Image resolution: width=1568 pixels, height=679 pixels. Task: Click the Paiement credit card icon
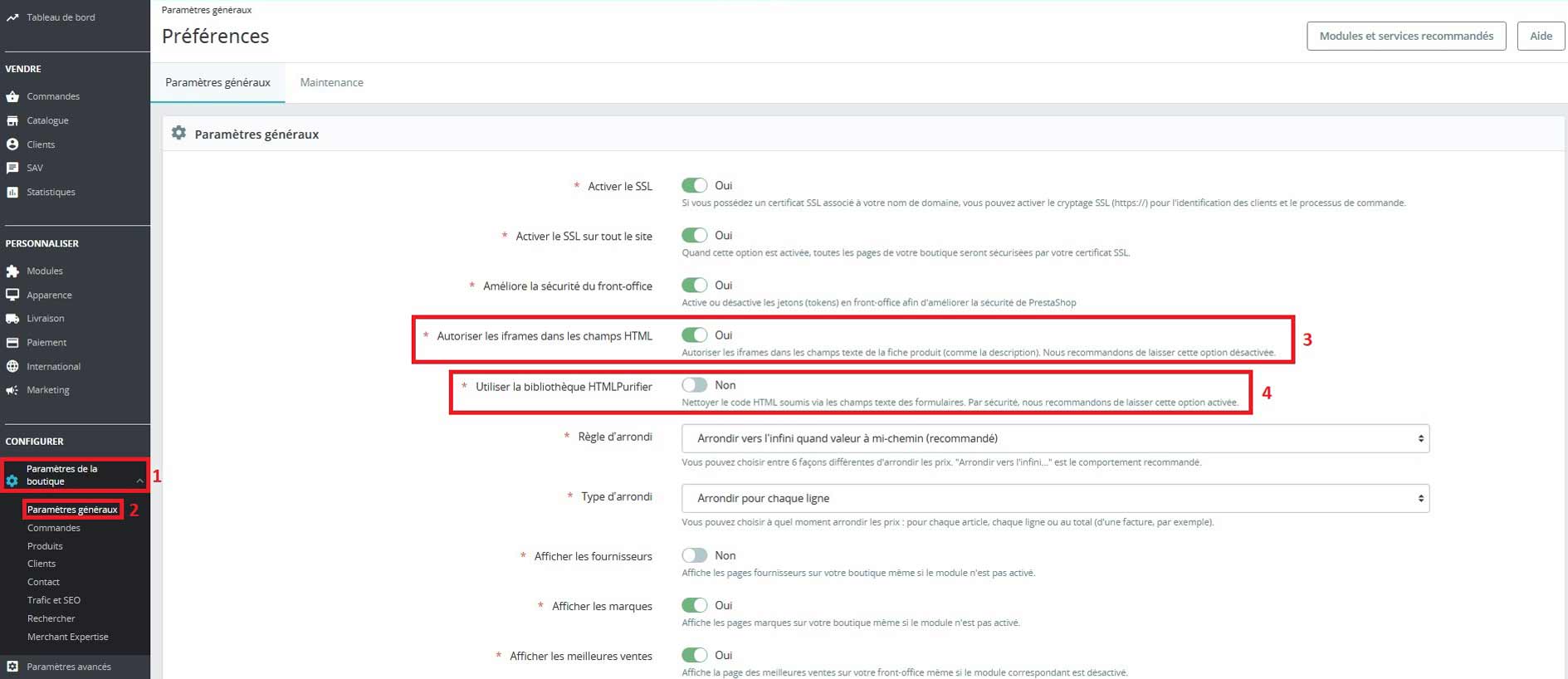coord(12,343)
